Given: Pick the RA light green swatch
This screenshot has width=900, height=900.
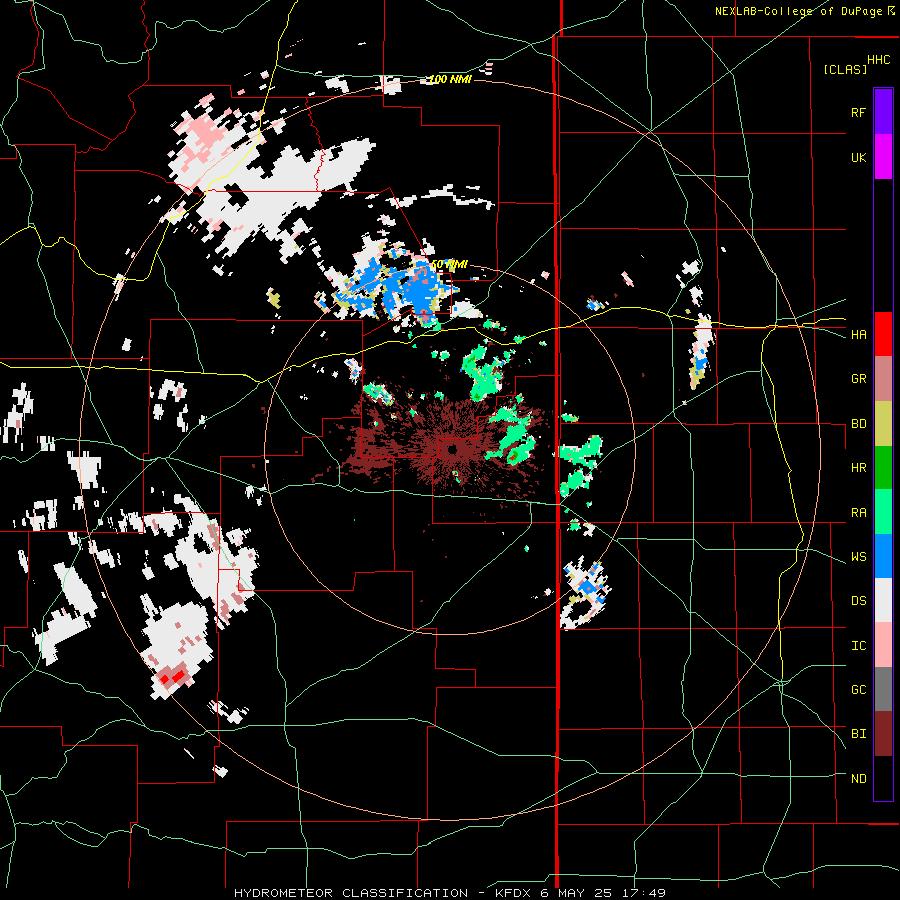Looking at the screenshot, I should pyautogui.click(x=883, y=512).
